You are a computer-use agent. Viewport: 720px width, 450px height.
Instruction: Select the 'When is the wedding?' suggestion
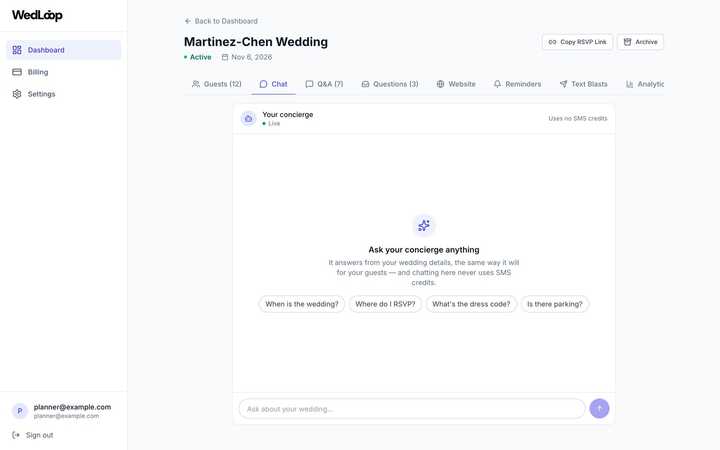pyautogui.click(x=302, y=304)
